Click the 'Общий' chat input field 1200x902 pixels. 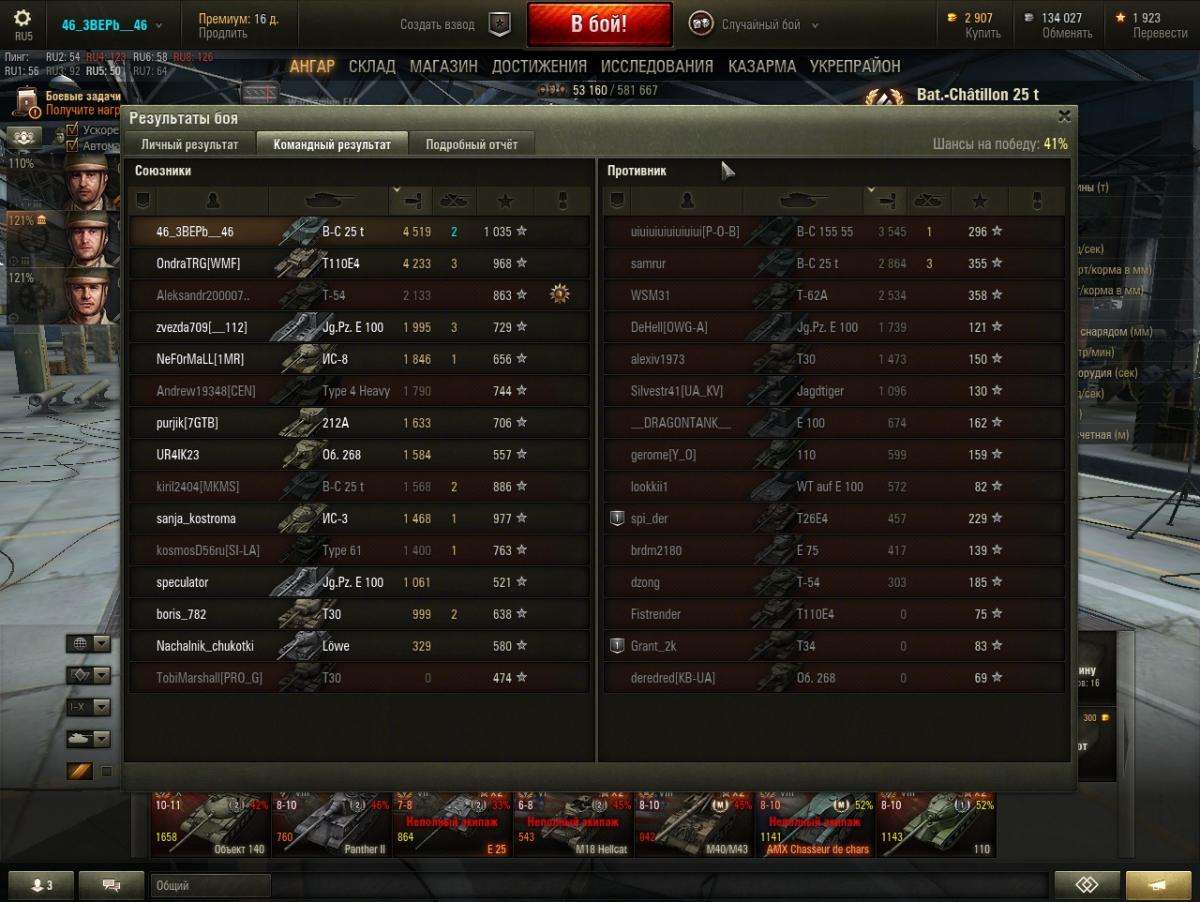coord(211,885)
